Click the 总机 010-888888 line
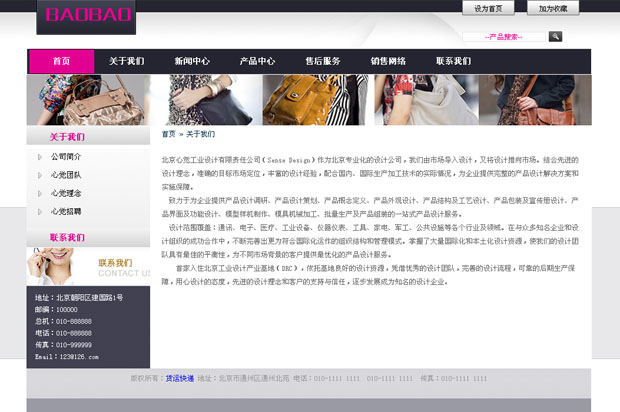 [63, 321]
